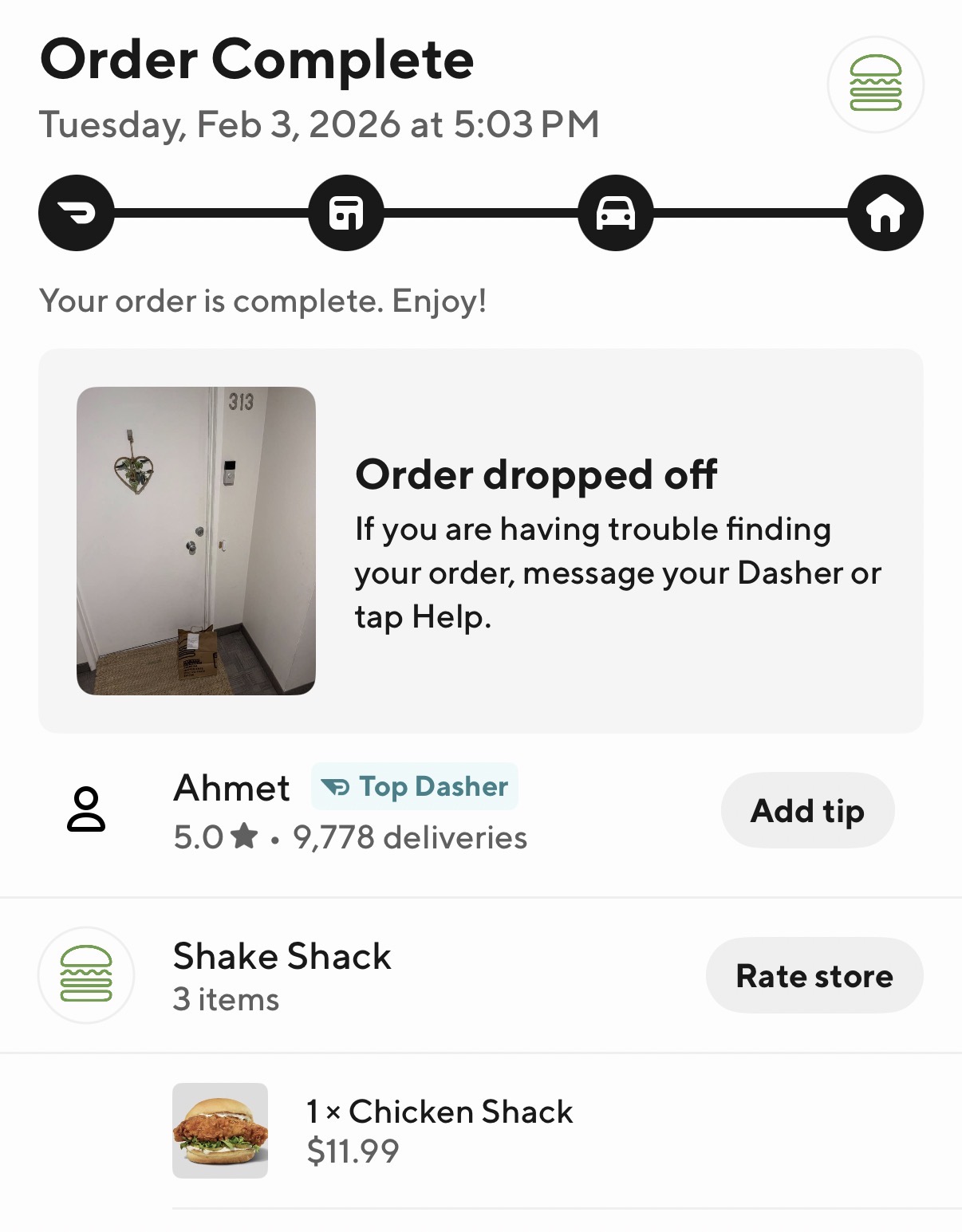Click the store pickup progress step icon

click(346, 213)
